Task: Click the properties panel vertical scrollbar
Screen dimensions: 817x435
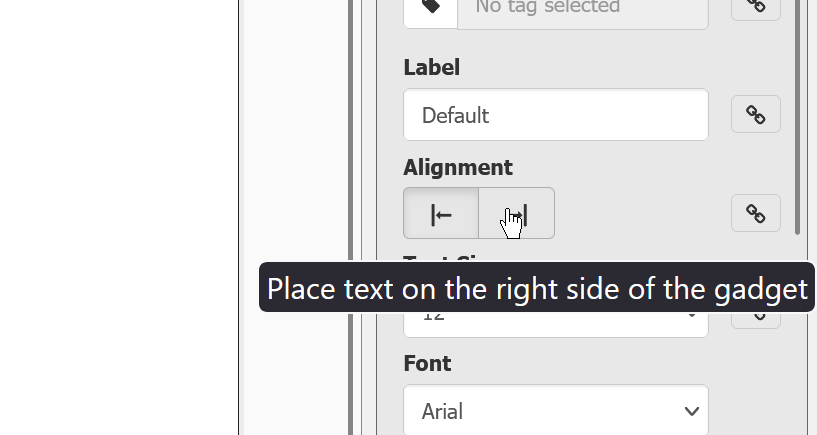Action: (797, 117)
